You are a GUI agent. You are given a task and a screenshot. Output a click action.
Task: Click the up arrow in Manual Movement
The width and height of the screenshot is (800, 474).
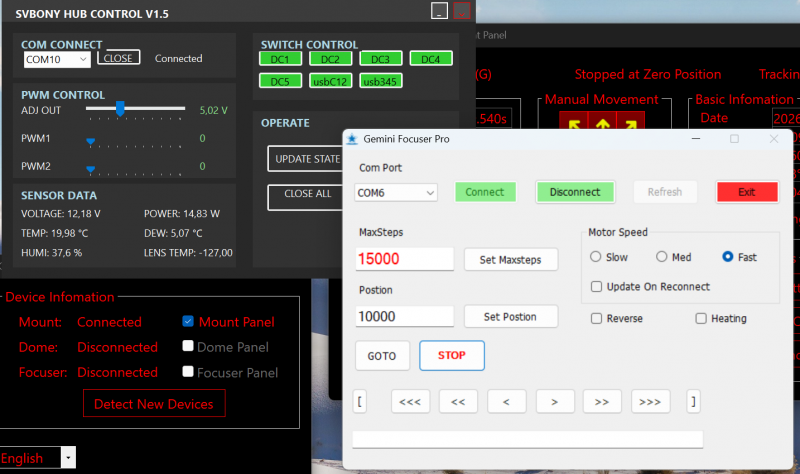[x=603, y=122]
